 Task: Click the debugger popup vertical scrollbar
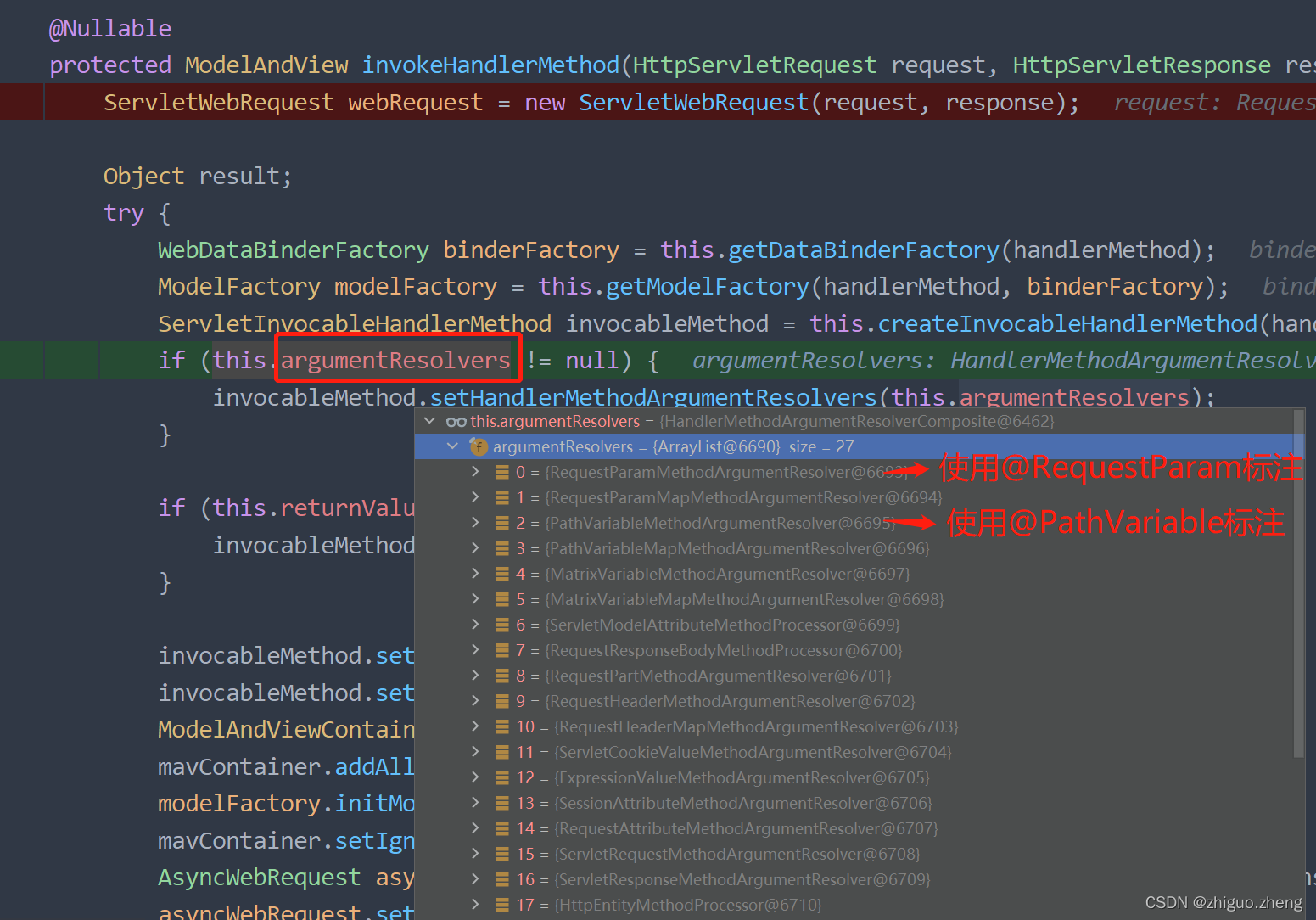[x=1298, y=586]
